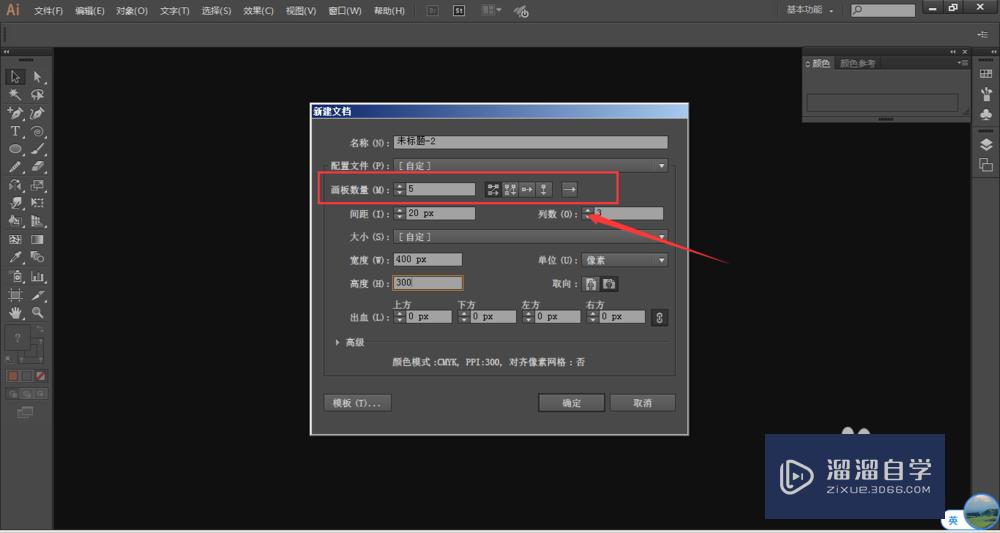Click the 间距 spacing stepper arrows

coord(399,214)
